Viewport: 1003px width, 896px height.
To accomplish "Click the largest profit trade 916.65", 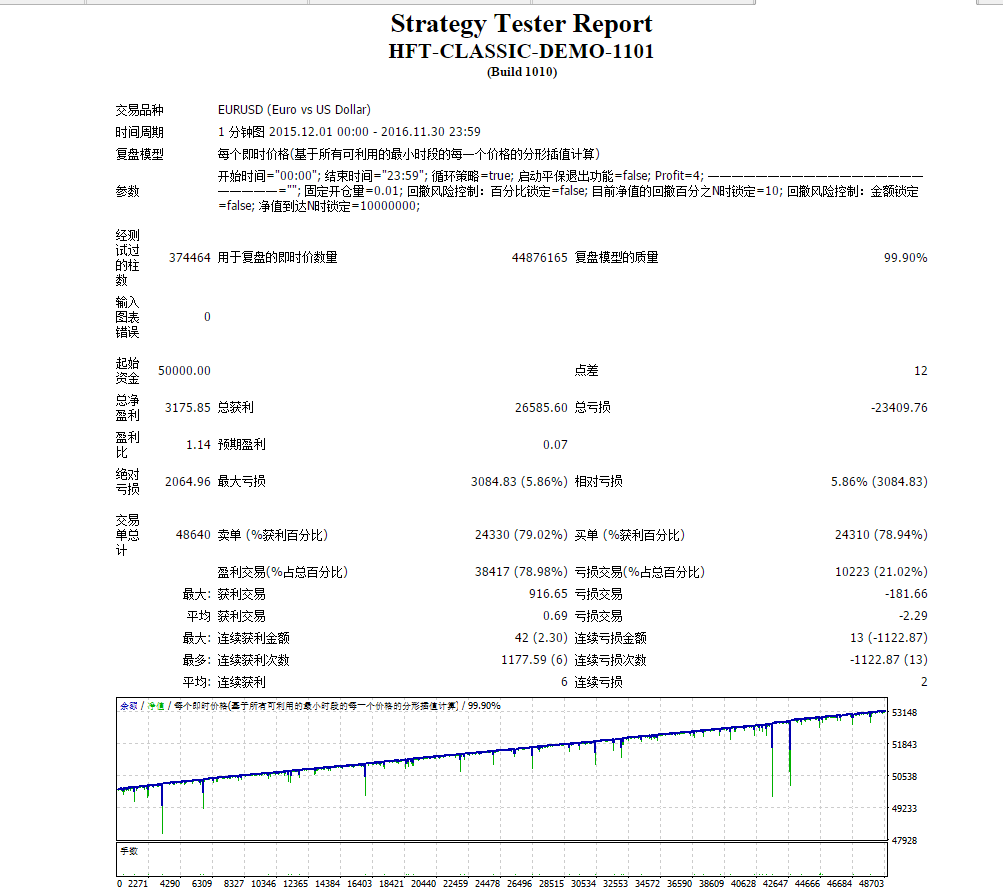I will 548,593.
